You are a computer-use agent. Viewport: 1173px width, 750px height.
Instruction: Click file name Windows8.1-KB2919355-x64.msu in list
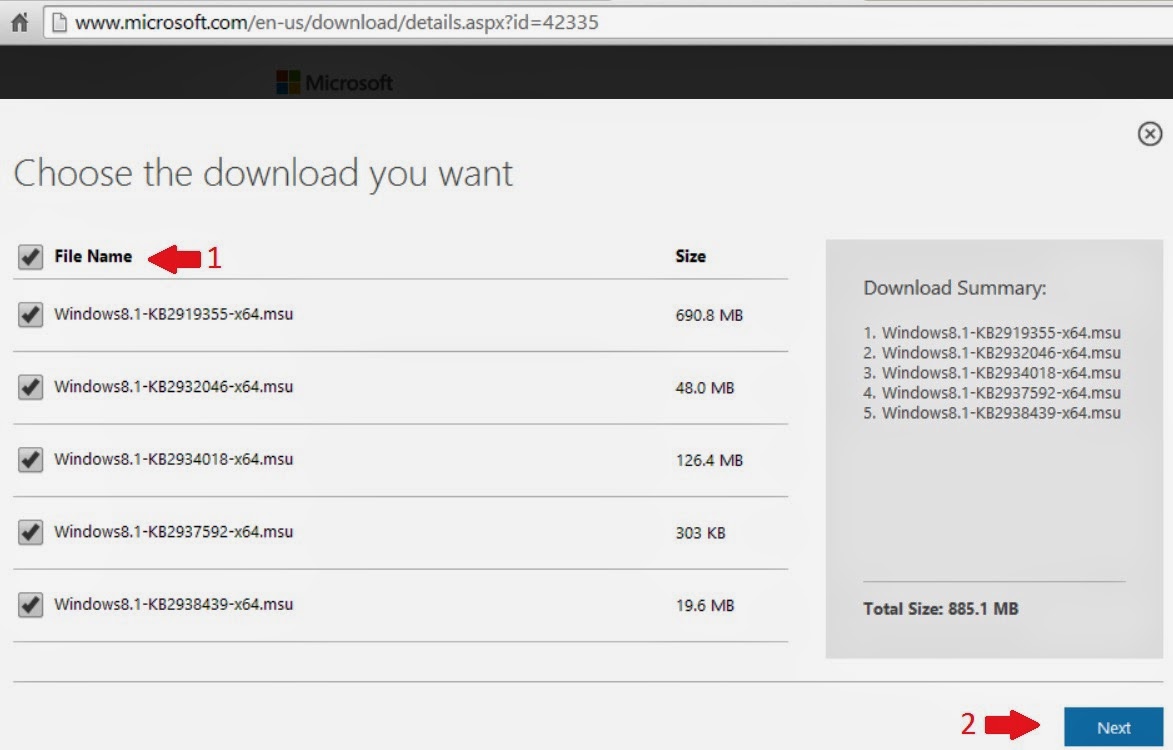[x=174, y=314]
